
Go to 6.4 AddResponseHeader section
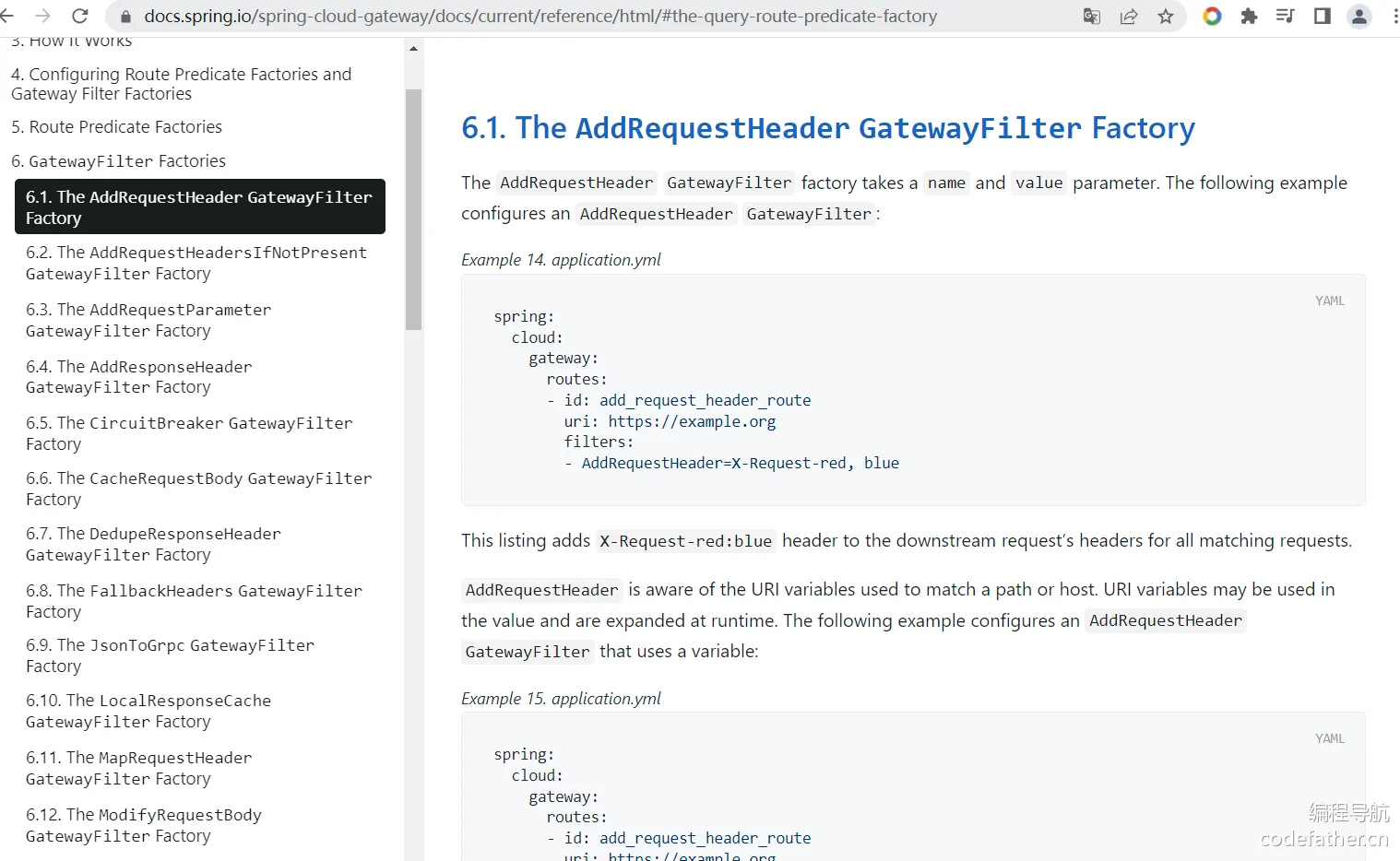[138, 377]
